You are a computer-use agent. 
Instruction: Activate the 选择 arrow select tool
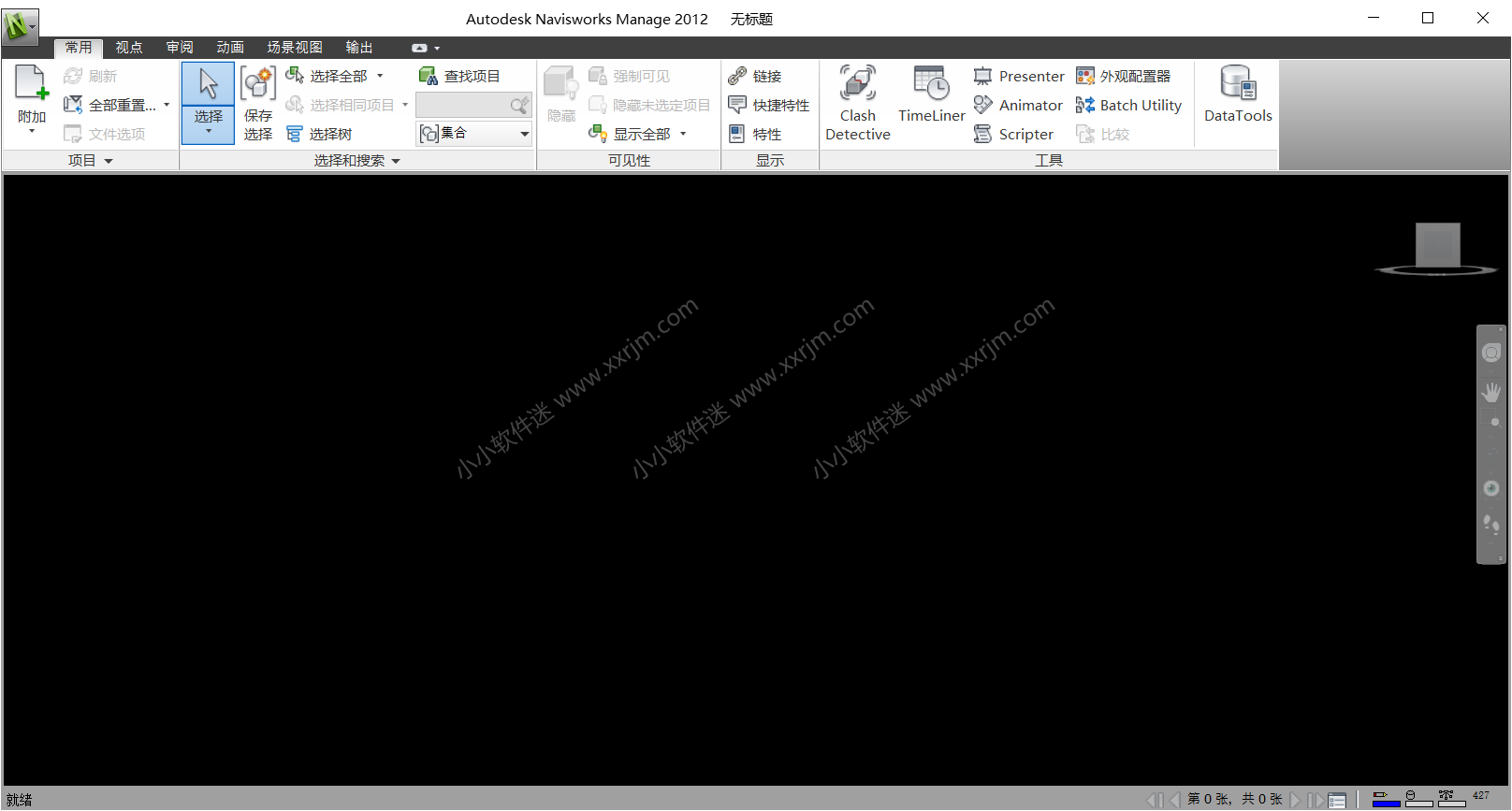[x=208, y=84]
